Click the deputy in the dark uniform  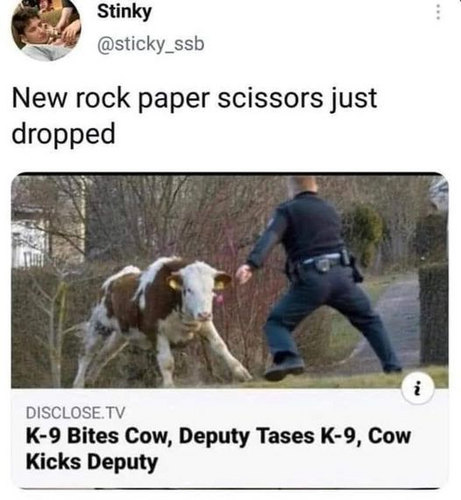[x=320, y=277]
